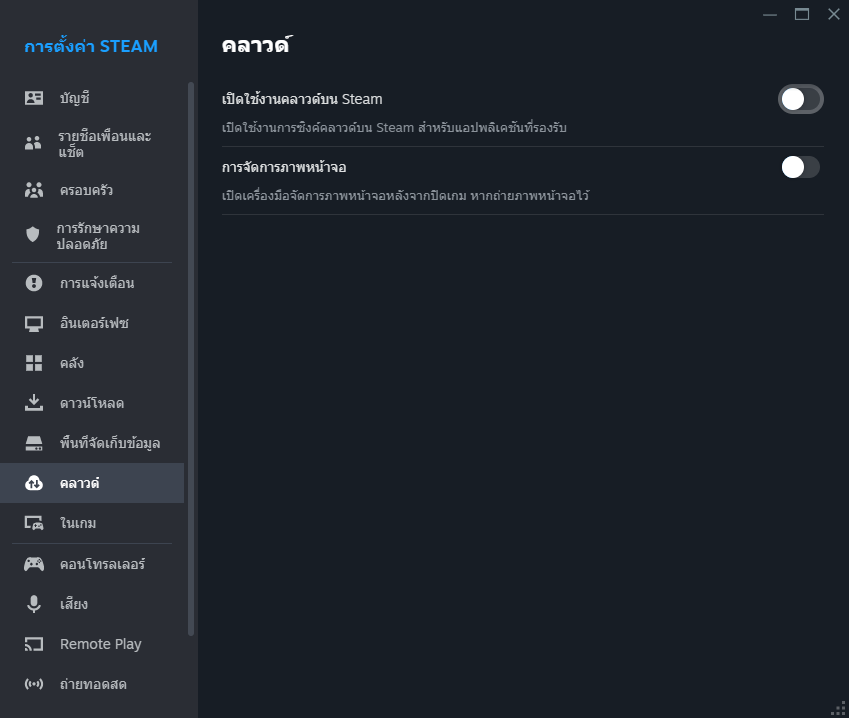Screen dimensions: 849x718
Task: Click the Security shield icon
Action: click(x=34, y=235)
